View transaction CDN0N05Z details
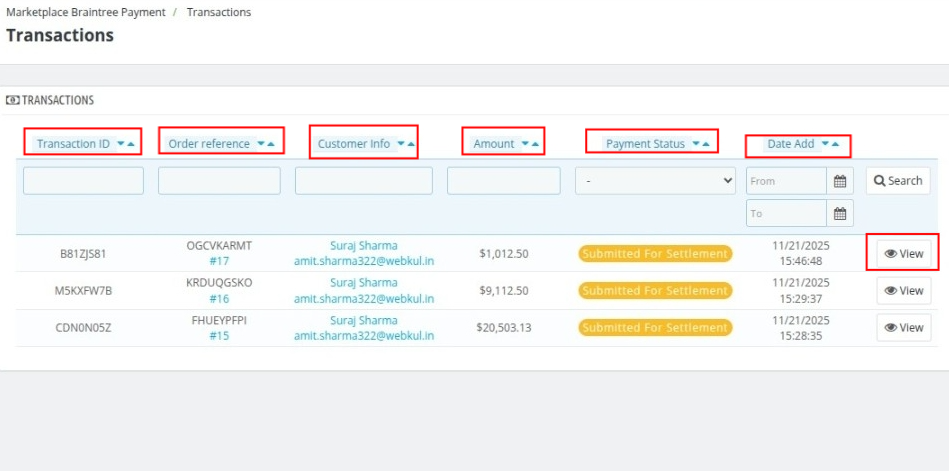This screenshot has height=471, width=949. pos(904,328)
